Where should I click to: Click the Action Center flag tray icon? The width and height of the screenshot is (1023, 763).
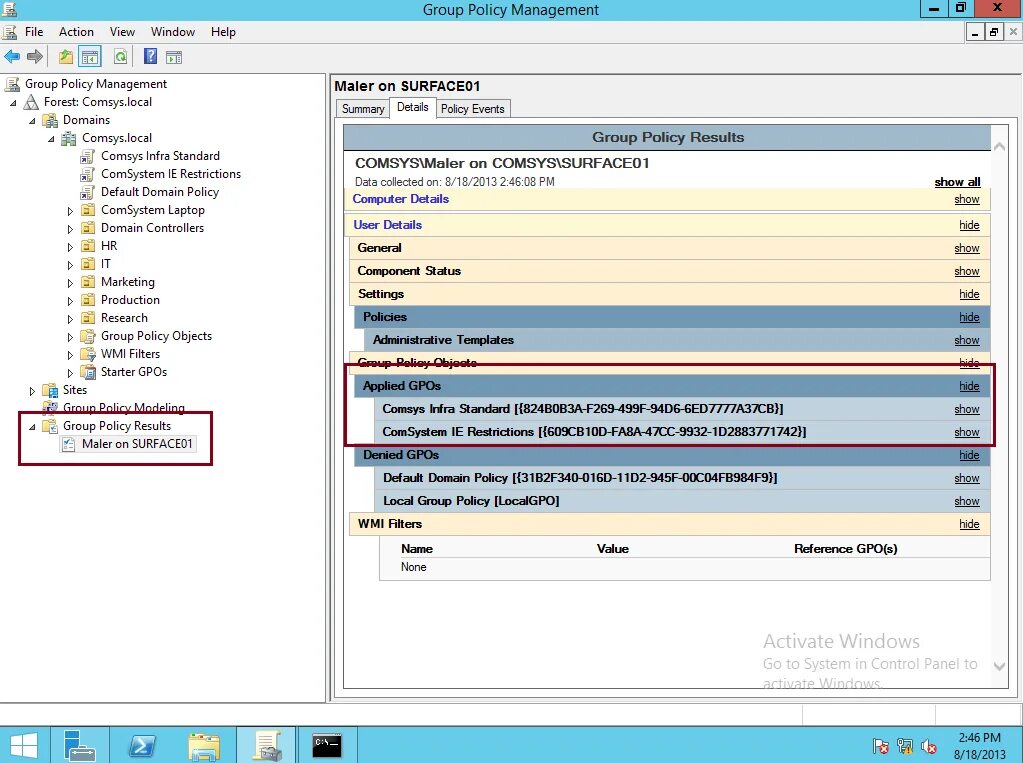[x=881, y=745]
